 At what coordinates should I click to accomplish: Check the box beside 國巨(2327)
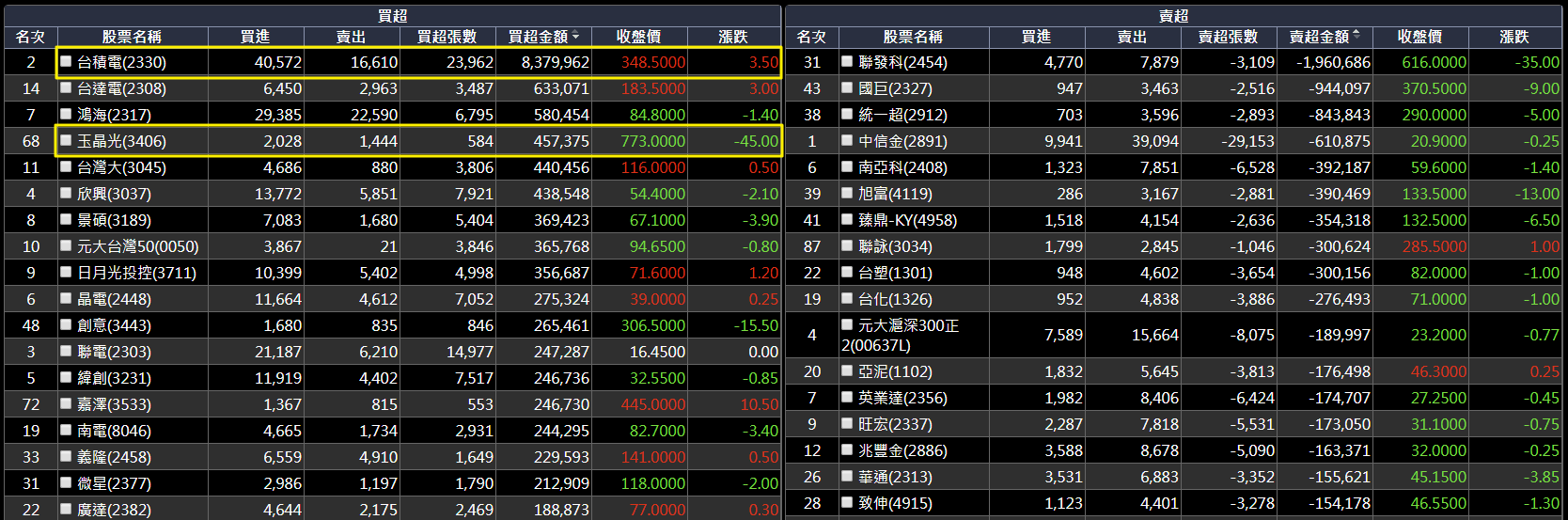[x=847, y=87]
